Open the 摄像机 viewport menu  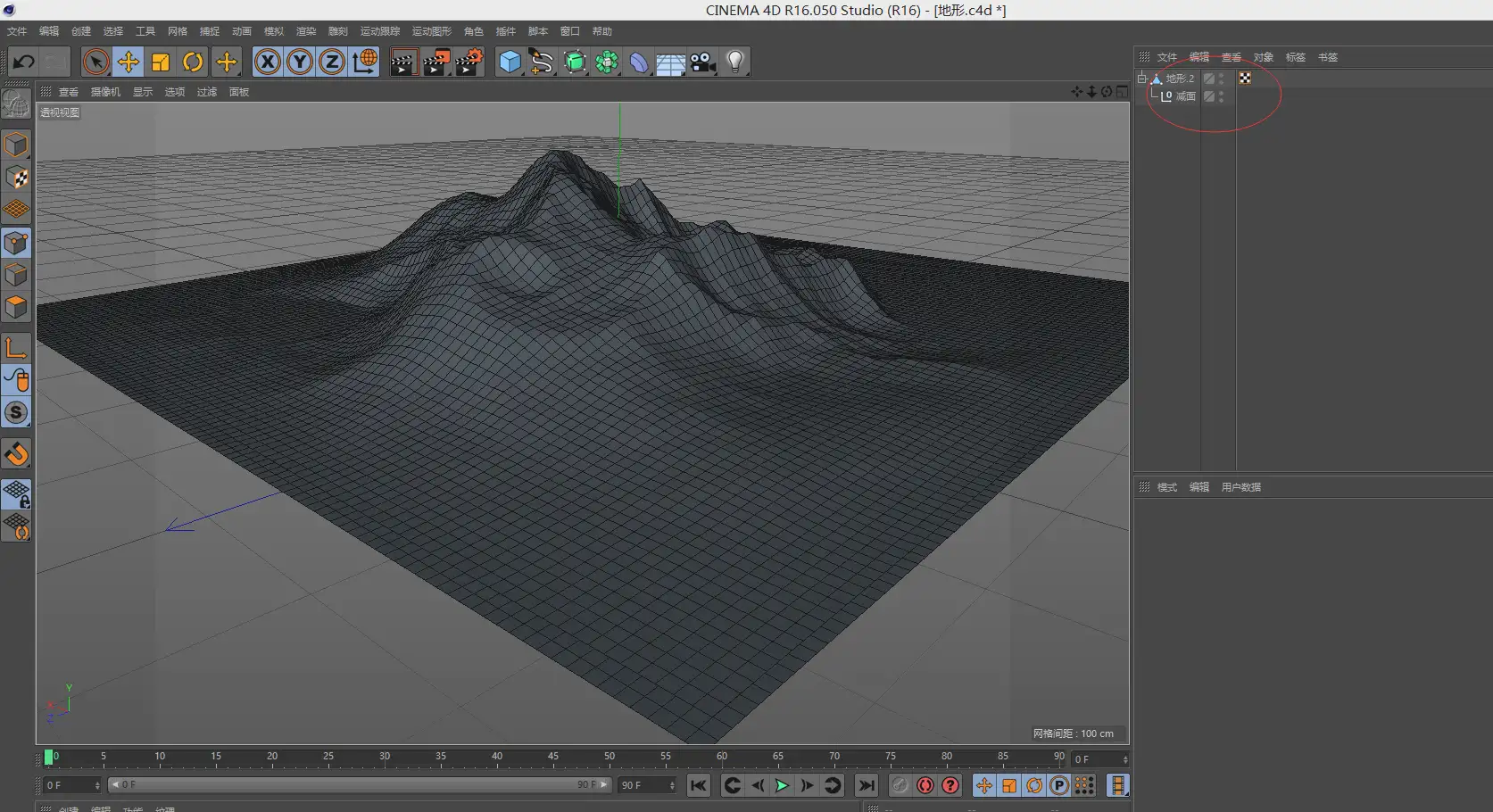pyautogui.click(x=105, y=92)
